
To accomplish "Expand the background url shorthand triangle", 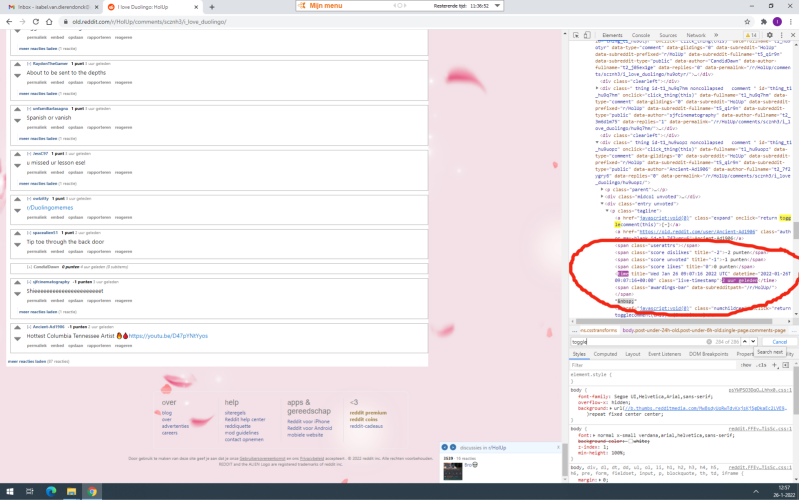I will click(610, 408).
